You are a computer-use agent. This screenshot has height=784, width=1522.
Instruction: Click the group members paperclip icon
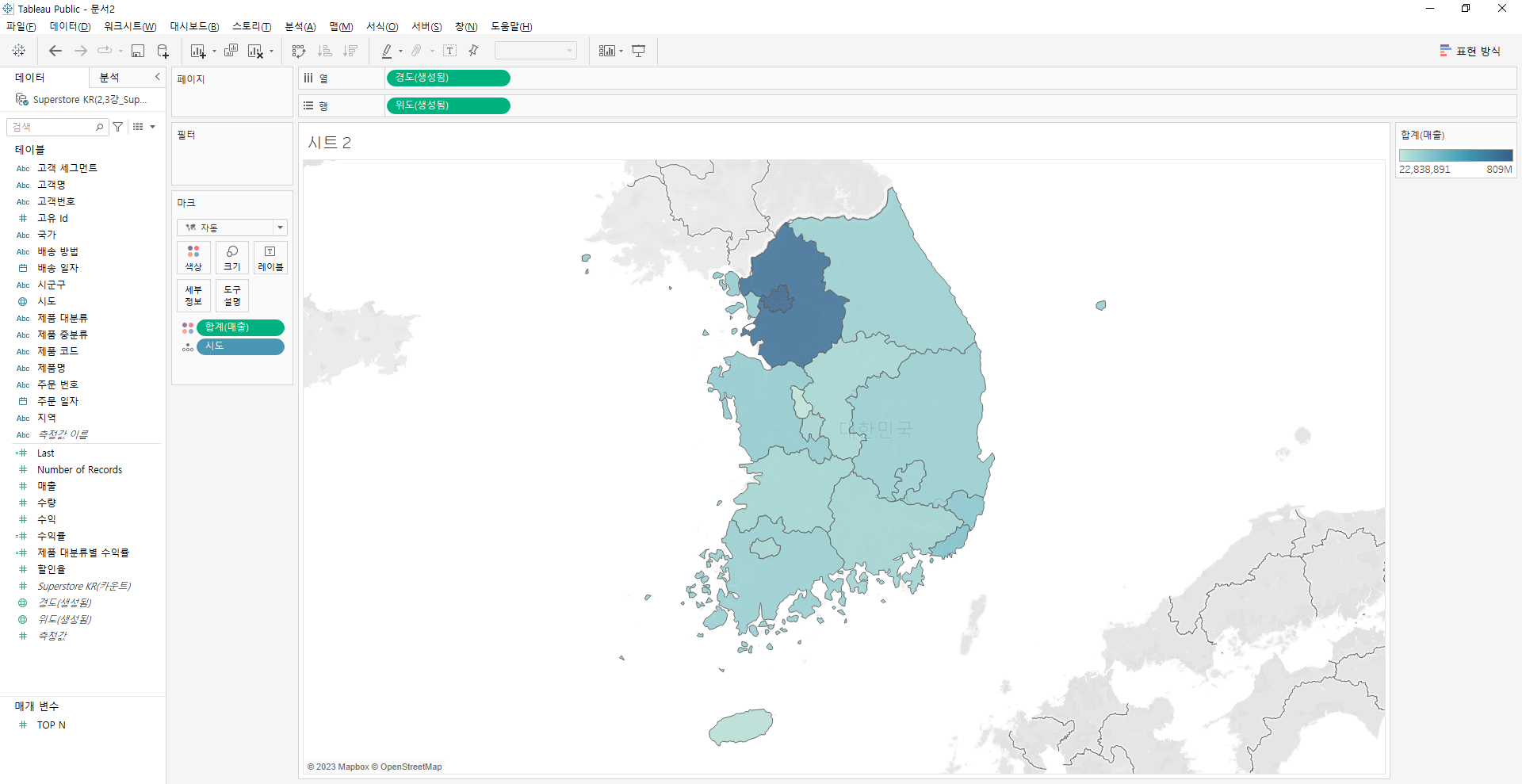click(x=417, y=51)
